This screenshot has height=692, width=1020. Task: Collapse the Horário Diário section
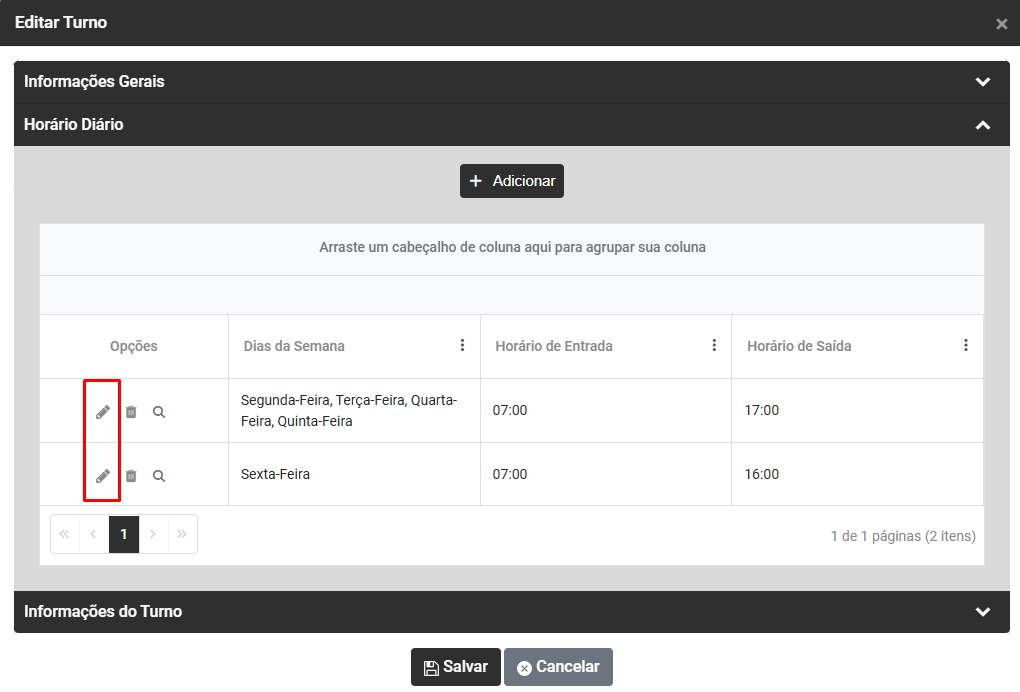coord(512,125)
